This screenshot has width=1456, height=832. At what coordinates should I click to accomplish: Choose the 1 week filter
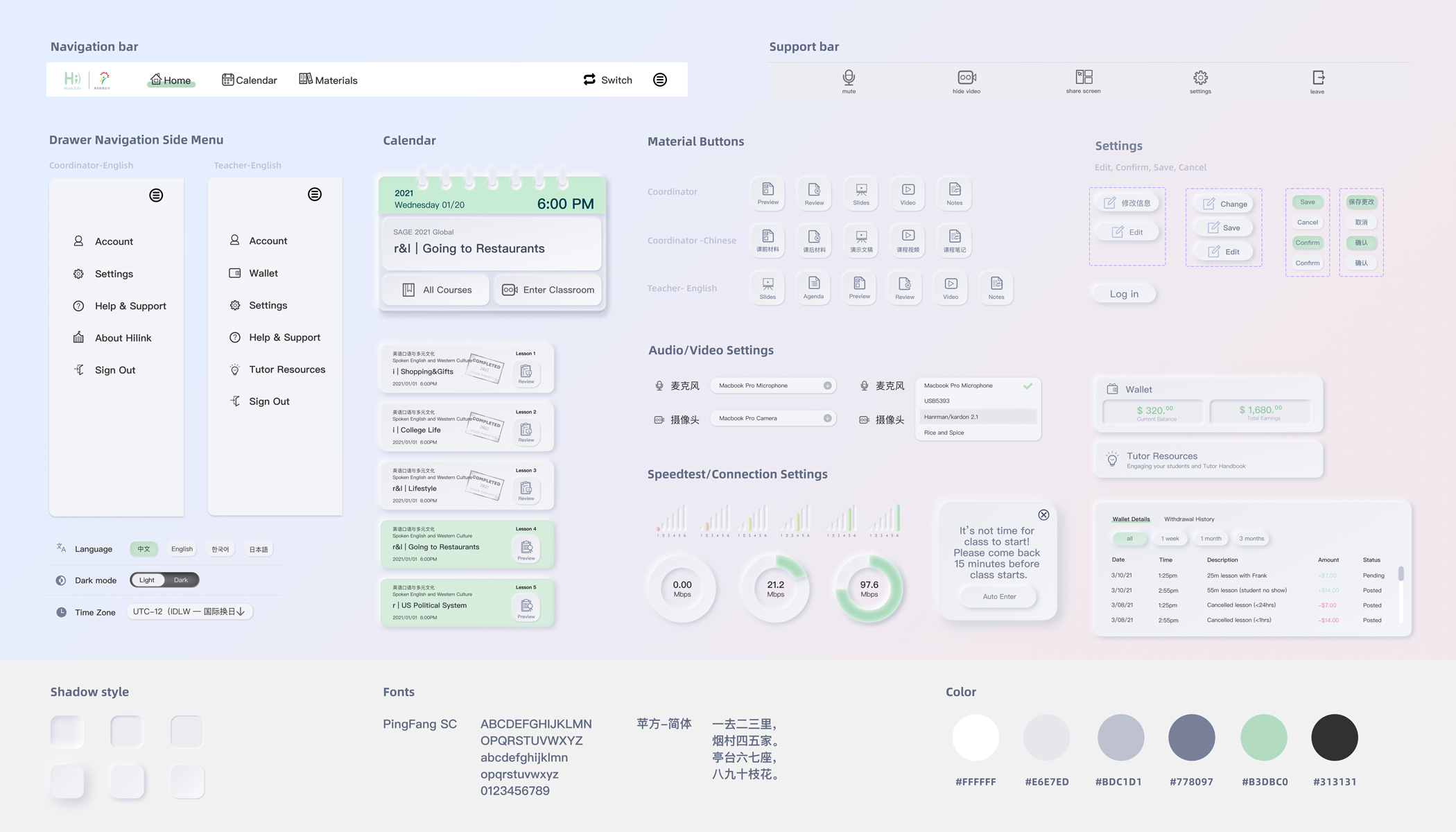click(1170, 539)
